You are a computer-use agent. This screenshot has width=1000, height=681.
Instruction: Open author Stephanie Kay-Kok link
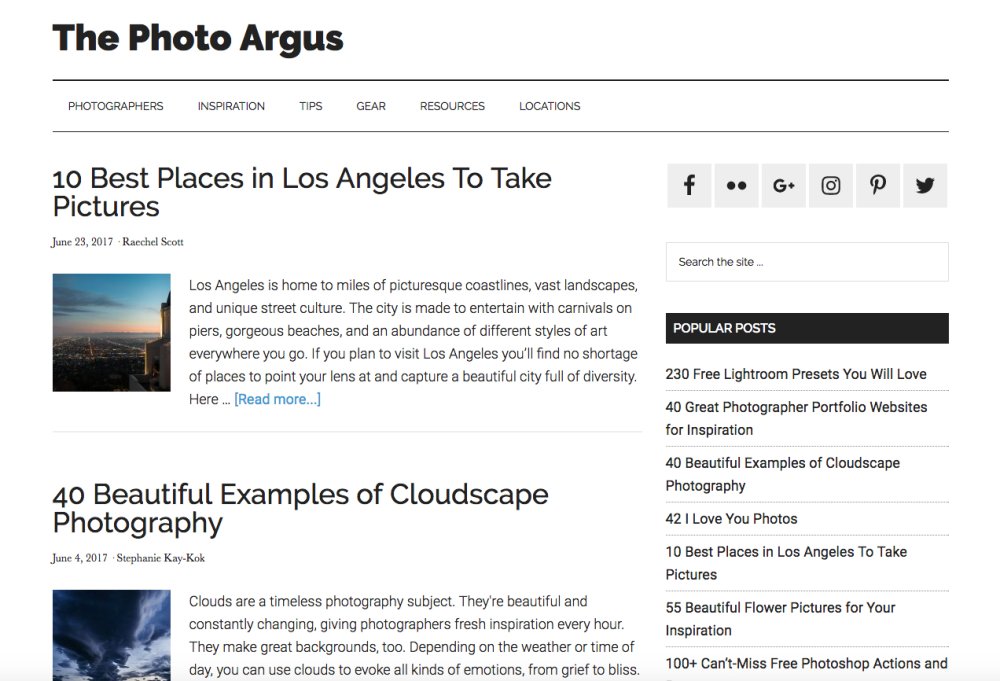[161, 558]
